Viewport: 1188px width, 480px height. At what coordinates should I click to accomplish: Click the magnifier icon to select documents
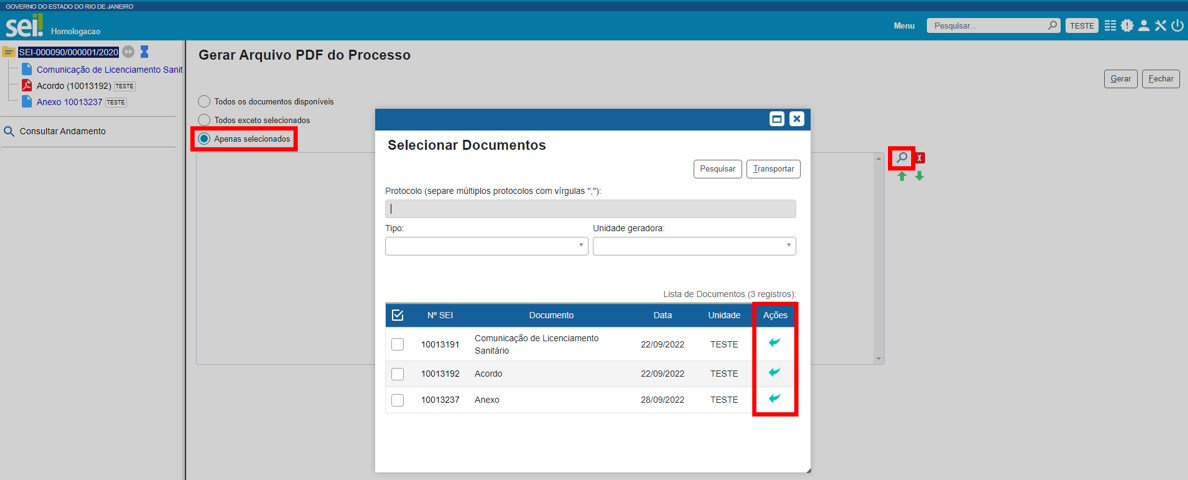coord(901,158)
